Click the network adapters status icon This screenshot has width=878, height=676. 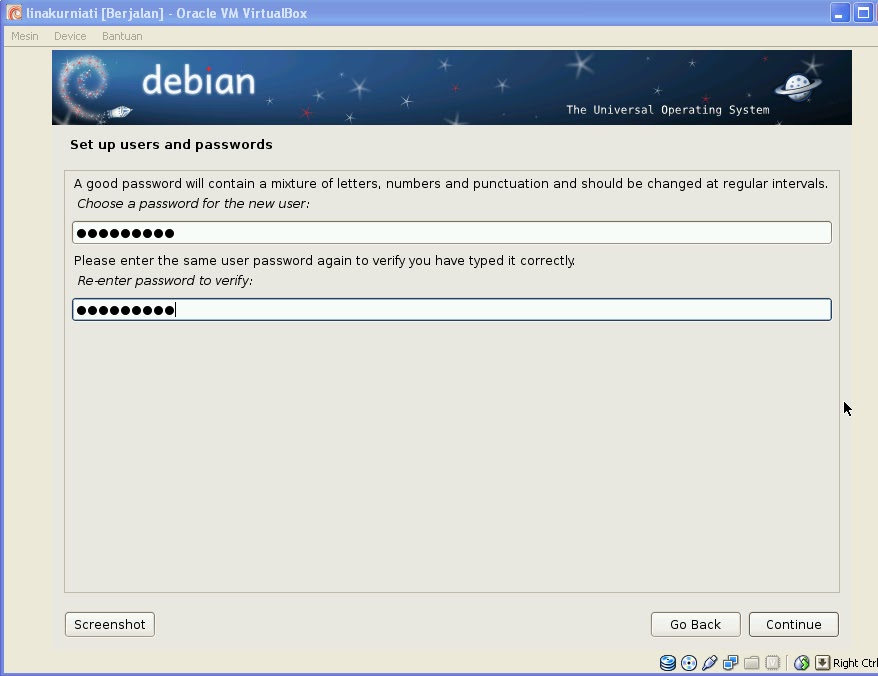pos(730,663)
